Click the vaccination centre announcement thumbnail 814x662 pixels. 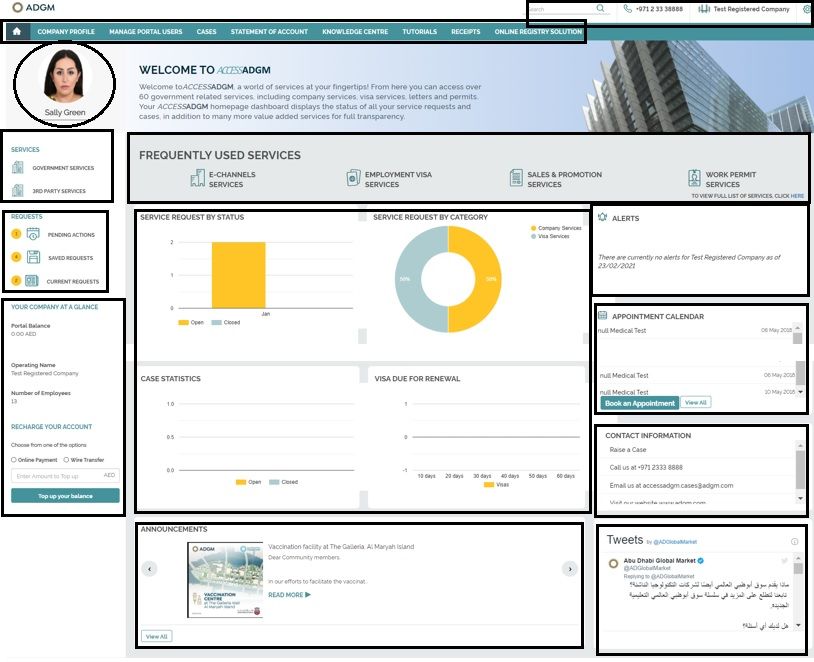(x=225, y=580)
